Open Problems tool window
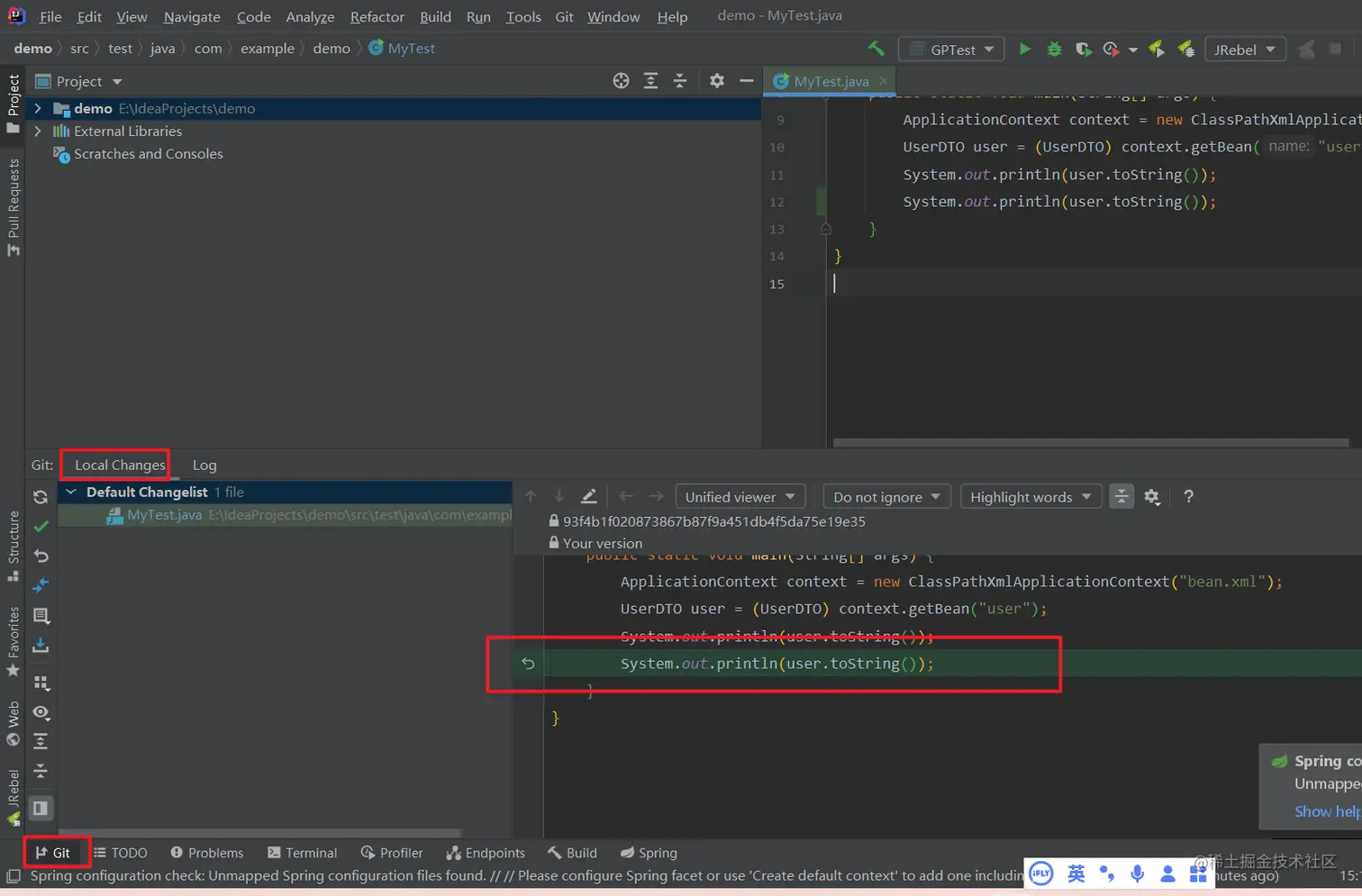The height and width of the screenshot is (896, 1362). (206, 853)
